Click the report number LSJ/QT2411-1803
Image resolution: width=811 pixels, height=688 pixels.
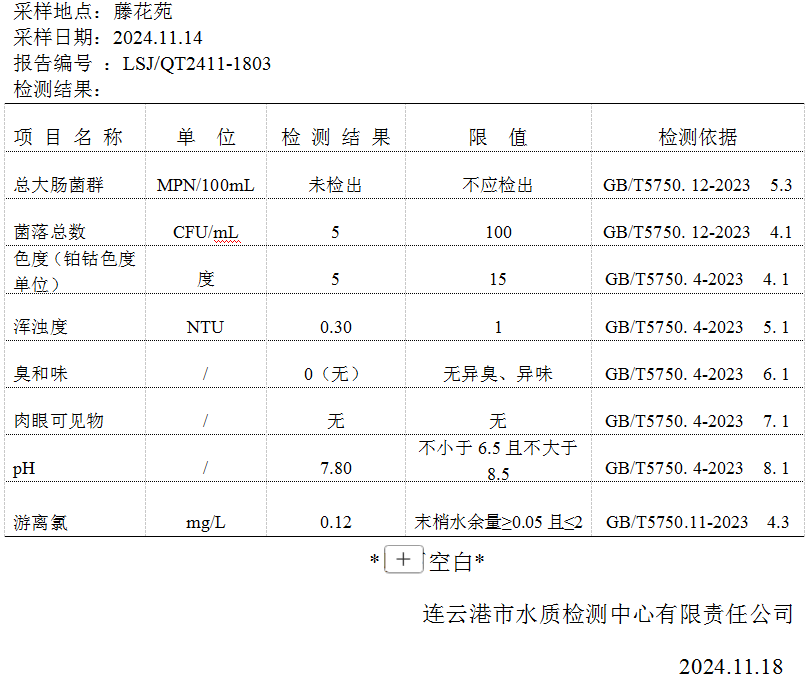point(196,64)
